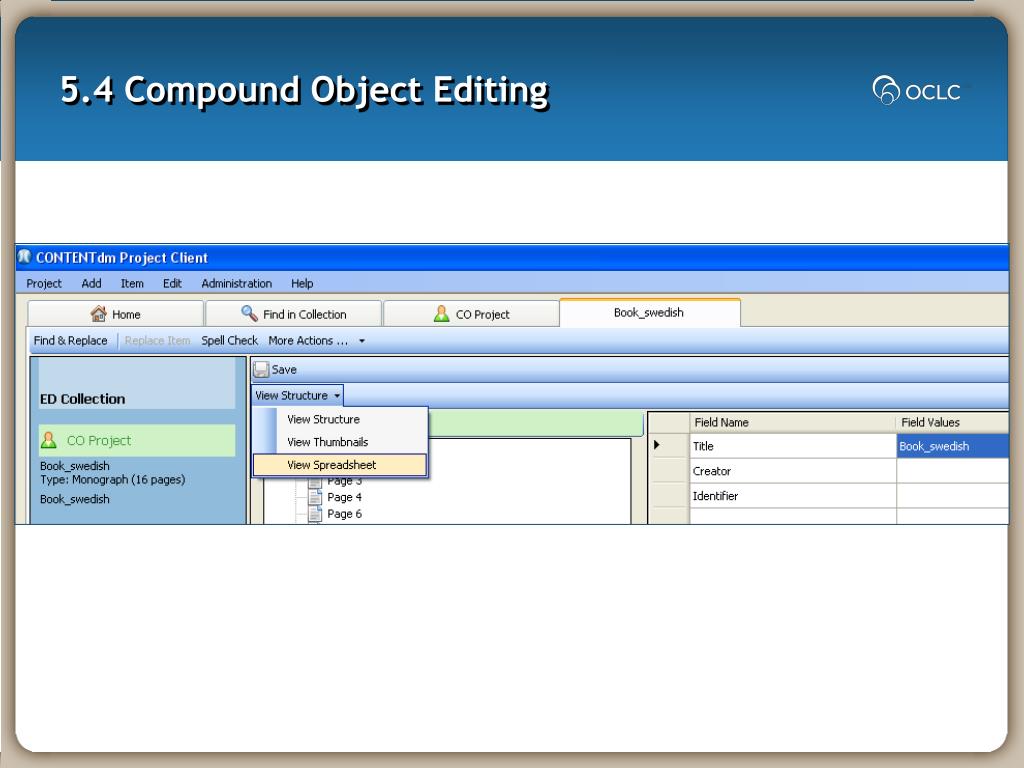Select Page 4 in the structure tree

pyautogui.click(x=344, y=498)
